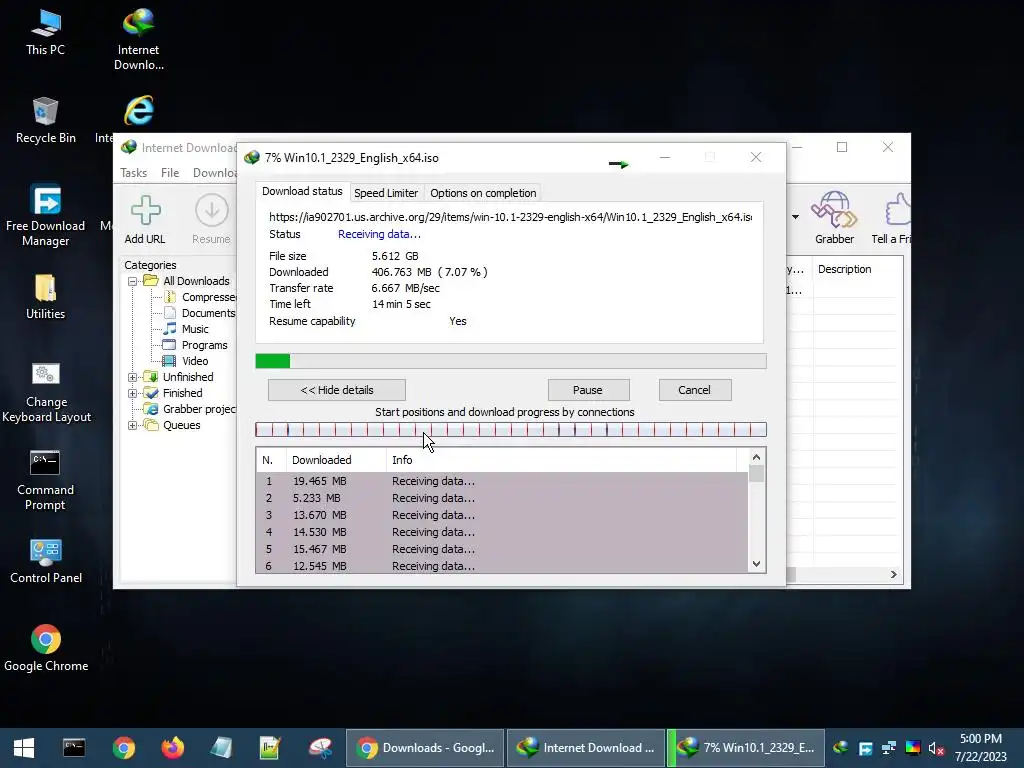This screenshot has width=1024, height=768.
Task: Open This PC desktop icon
Action: 45,33
